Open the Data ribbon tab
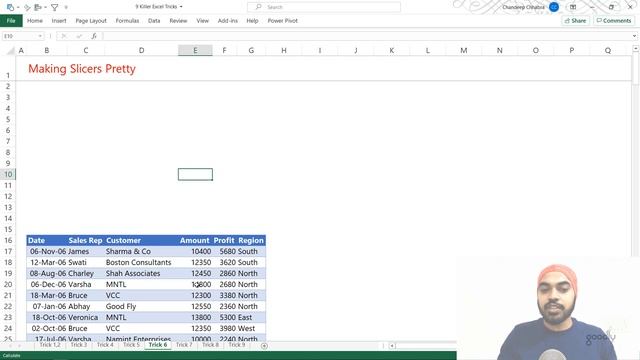The height and width of the screenshot is (360, 640). pos(154,20)
